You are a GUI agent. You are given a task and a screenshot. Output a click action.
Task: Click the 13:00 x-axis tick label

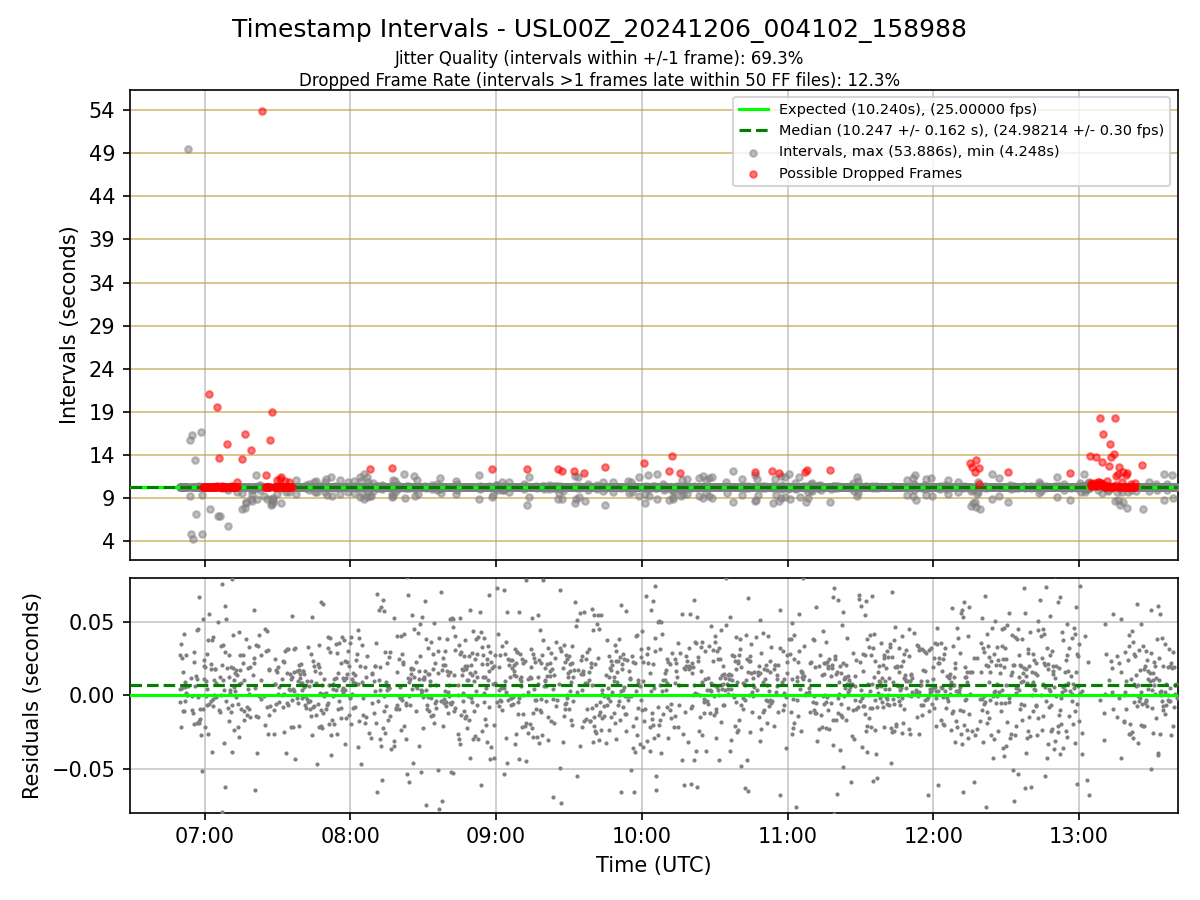pyautogui.click(x=1078, y=834)
